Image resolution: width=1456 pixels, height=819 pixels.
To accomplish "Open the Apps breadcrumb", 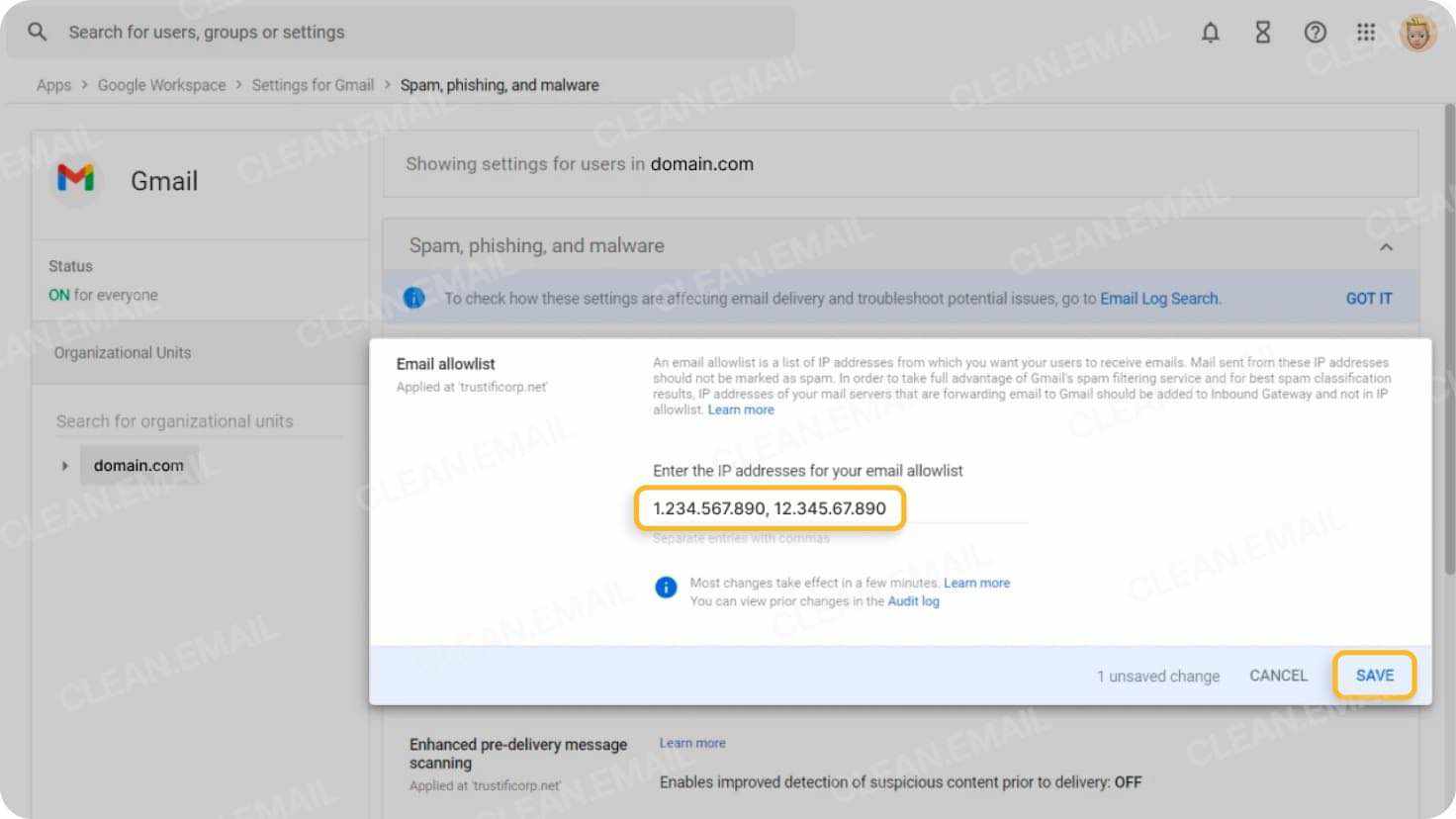I will [54, 85].
